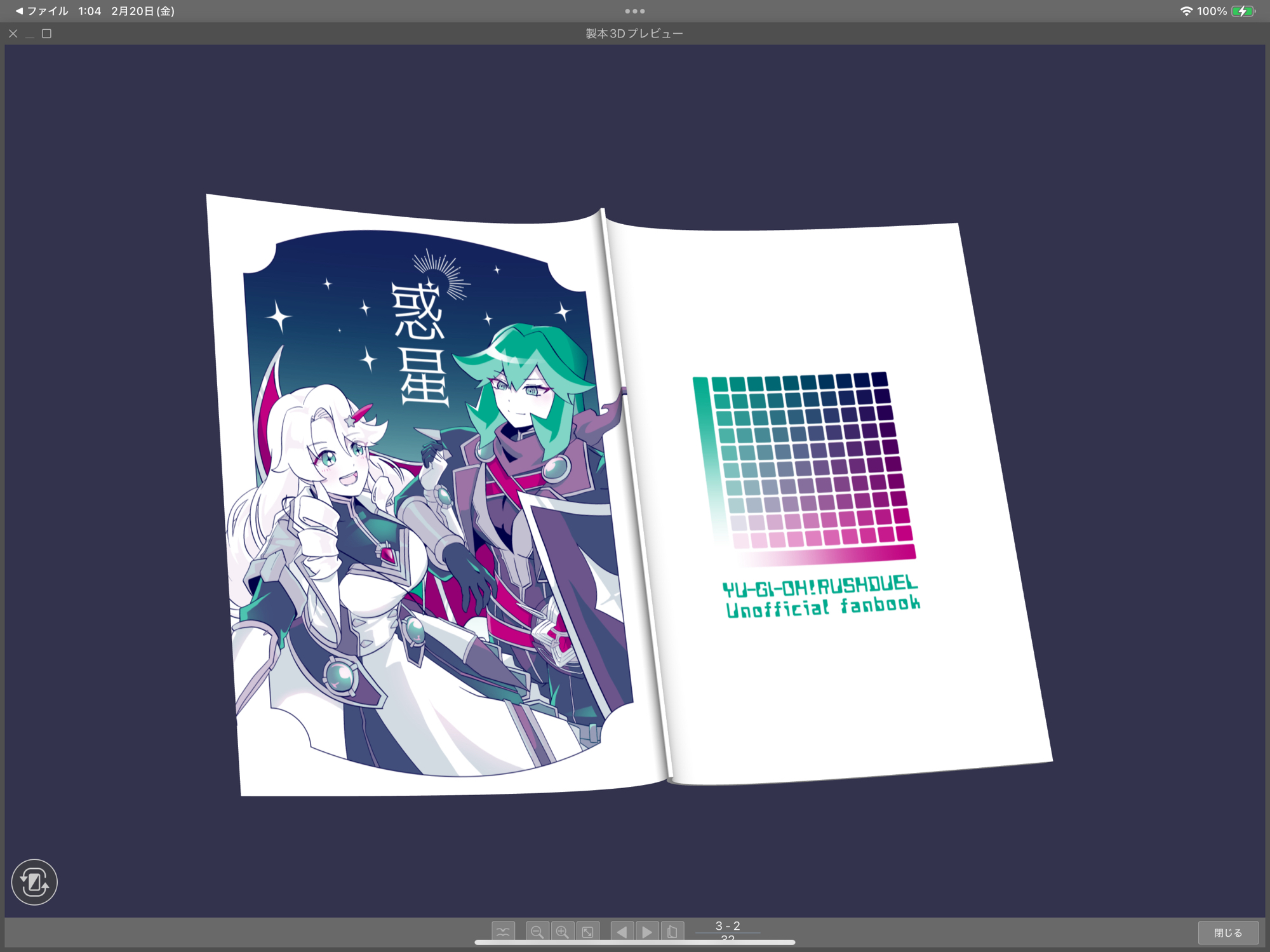Click the 製本3Dプレビュー title bar text
This screenshot has width=1270, height=952.
pos(634,34)
